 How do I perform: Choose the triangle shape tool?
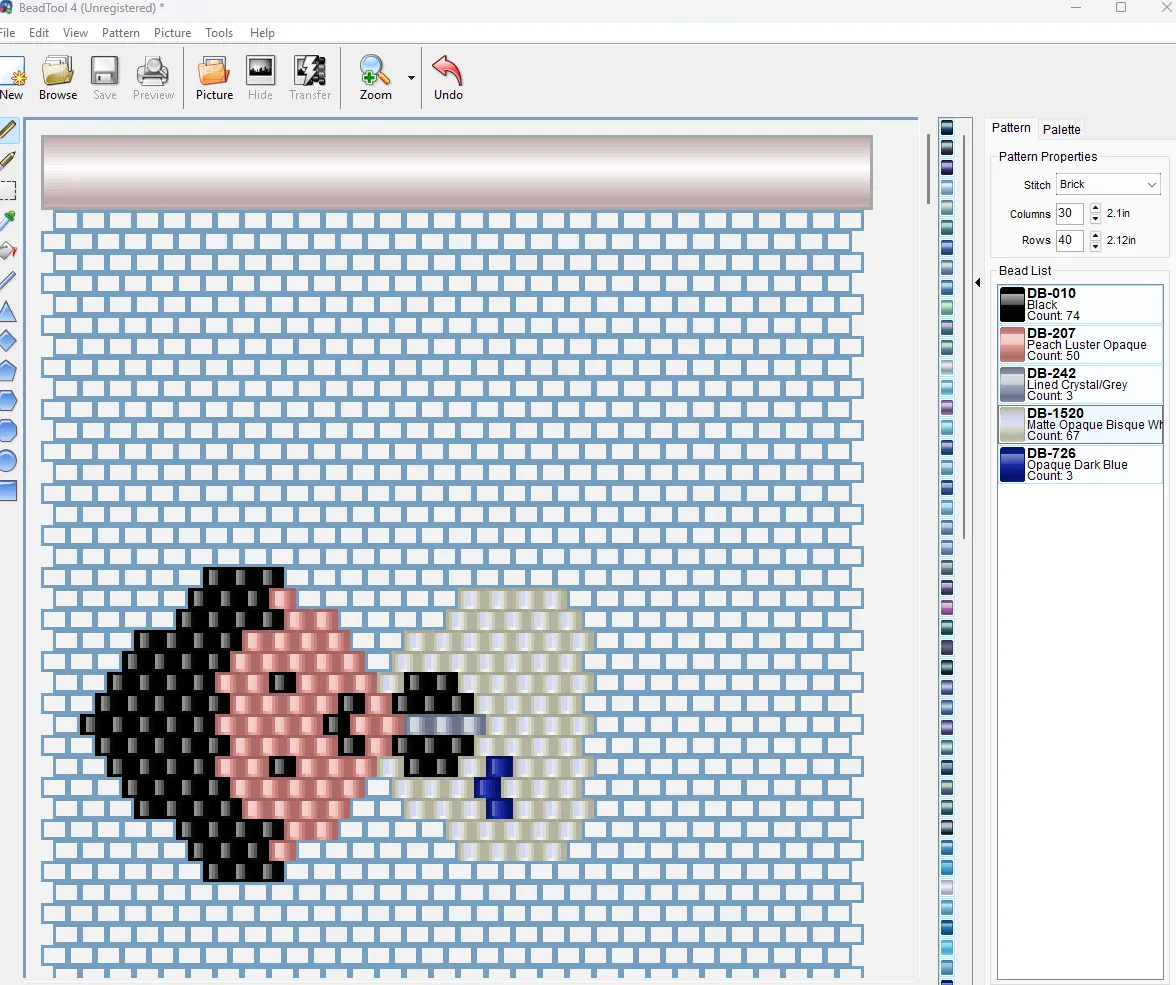click(8, 311)
